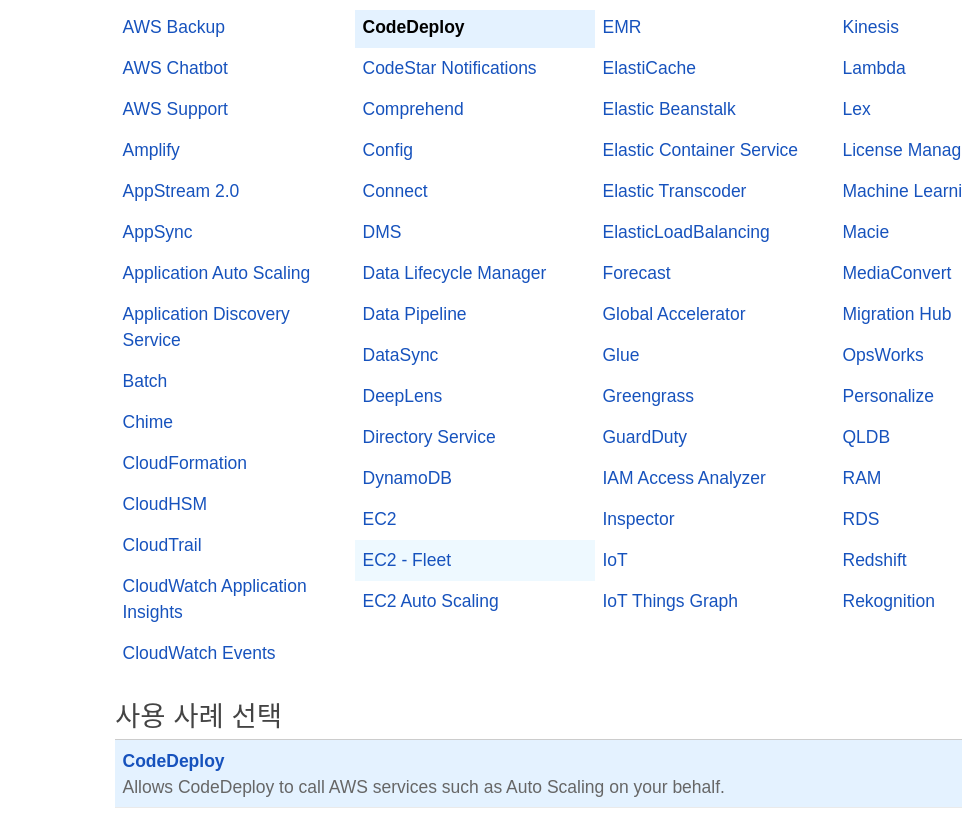The width and height of the screenshot is (962, 820).
Task: Choose the Kinesis service
Action: [x=871, y=27]
